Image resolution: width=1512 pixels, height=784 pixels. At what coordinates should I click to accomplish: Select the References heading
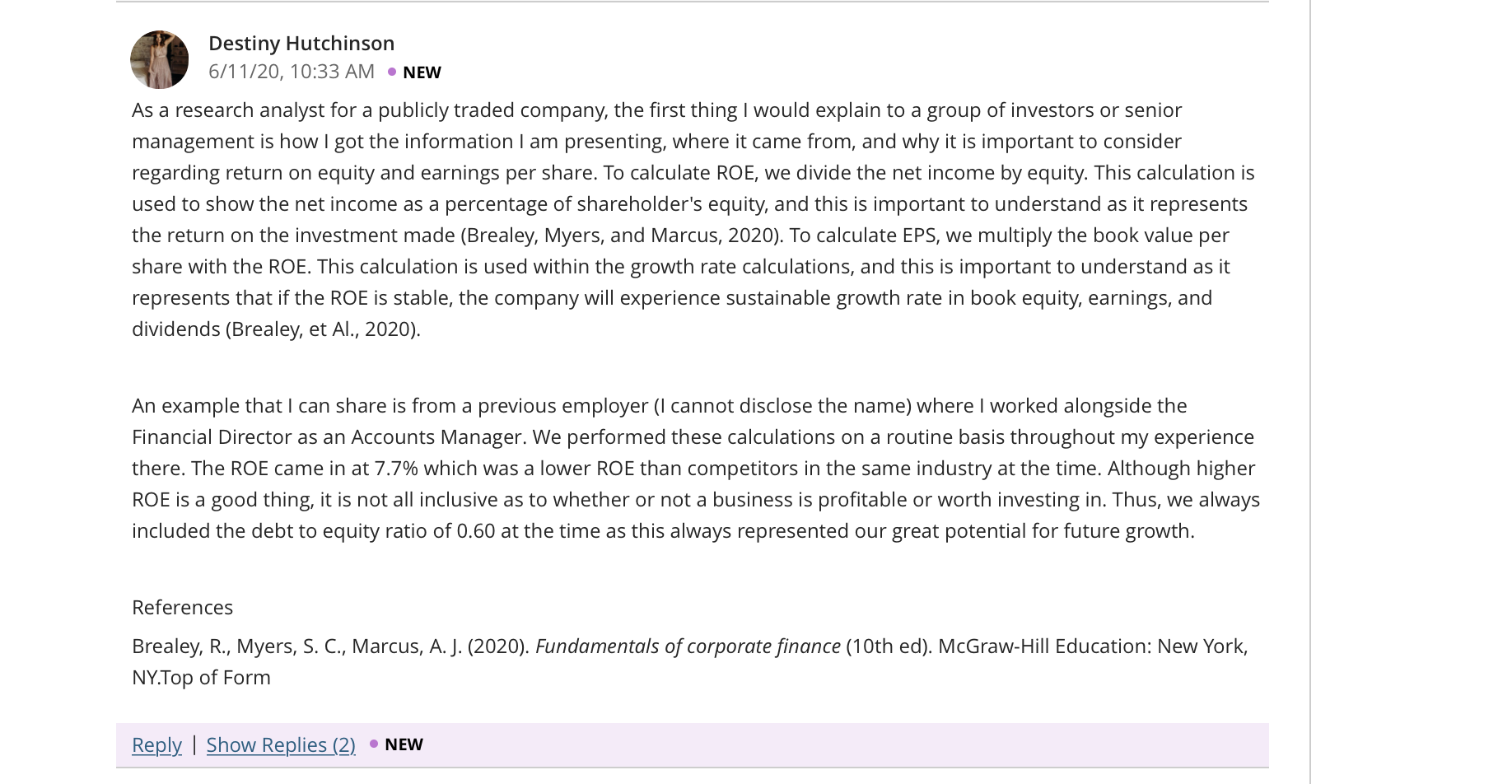182,607
